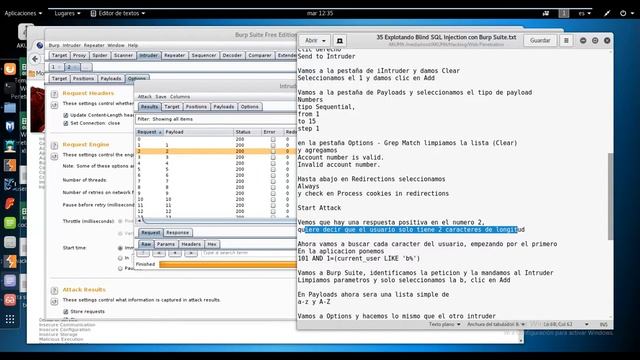Click Attack Results defaults reset icon
This screenshot has width=640, height=360.
coord(54,302)
